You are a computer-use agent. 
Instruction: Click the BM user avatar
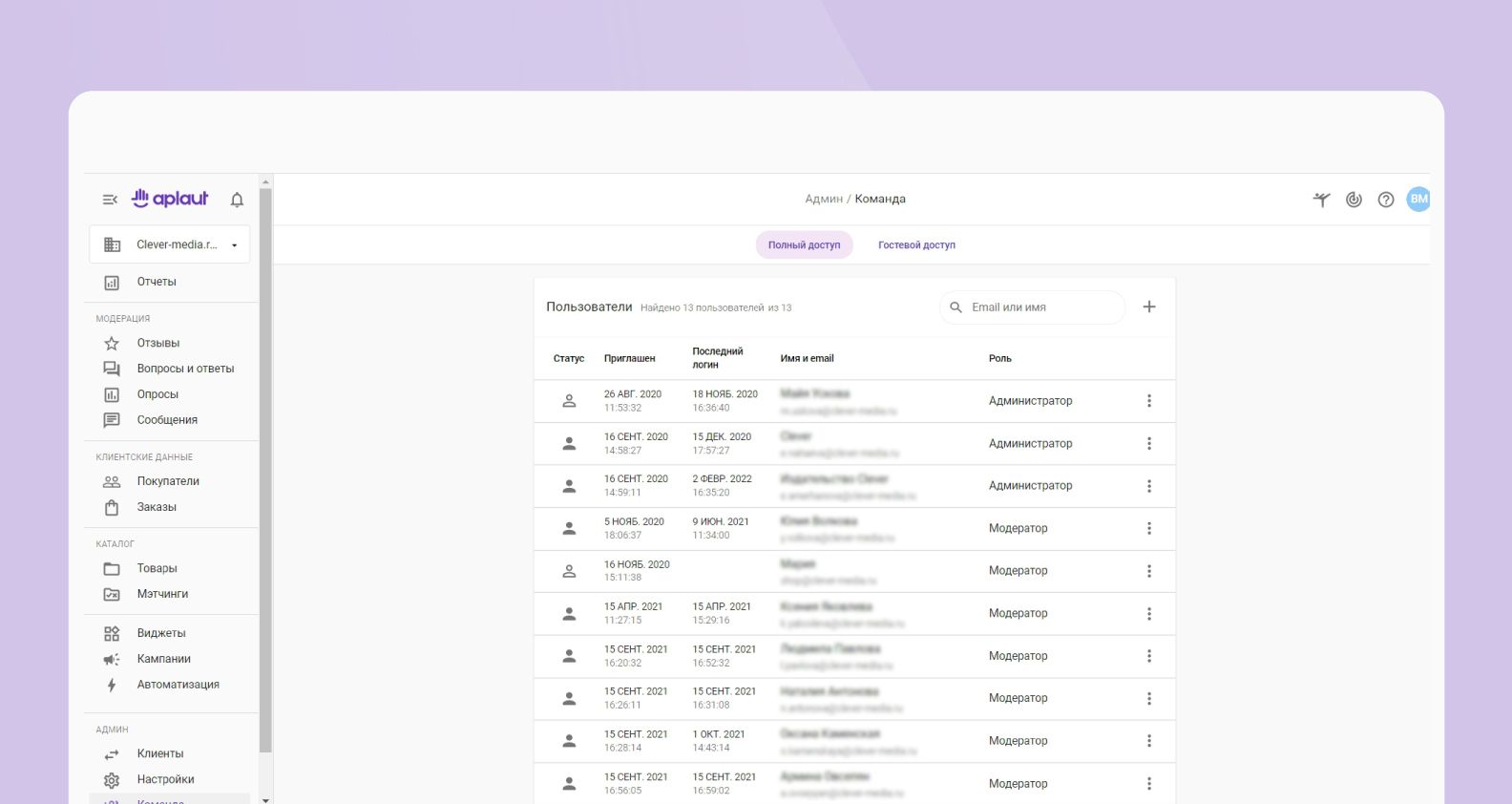point(1418,199)
